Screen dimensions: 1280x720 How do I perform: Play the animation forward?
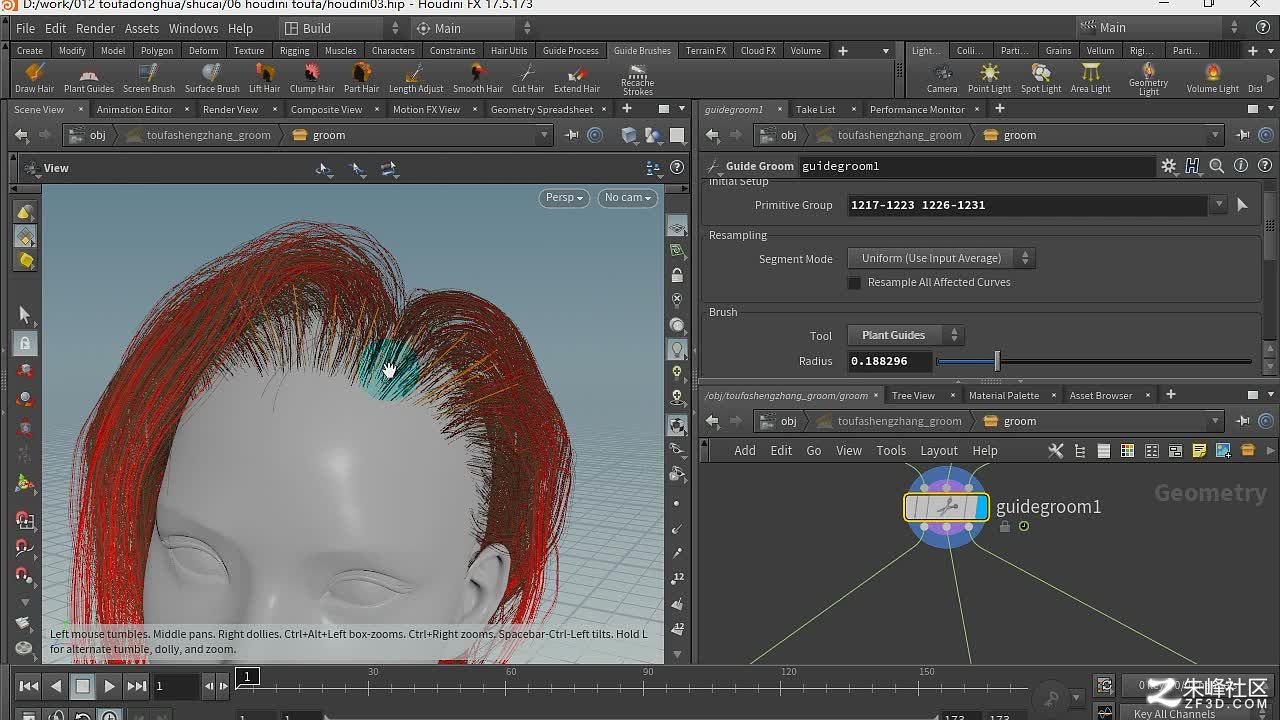(x=110, y=686)
